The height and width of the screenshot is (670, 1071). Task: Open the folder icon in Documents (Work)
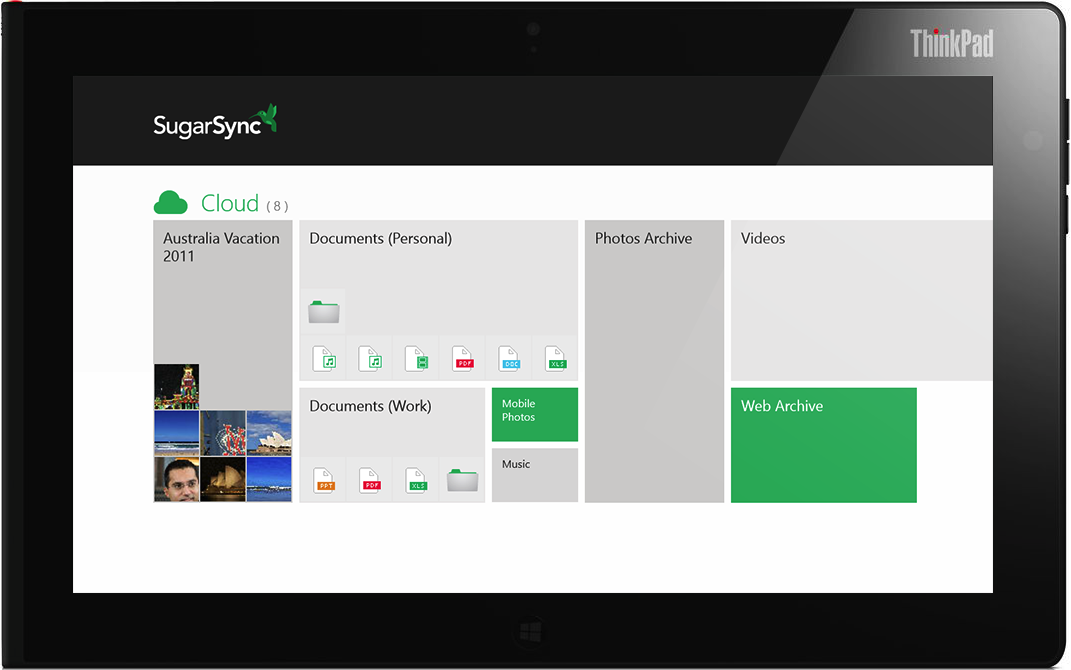click(462, 480)
